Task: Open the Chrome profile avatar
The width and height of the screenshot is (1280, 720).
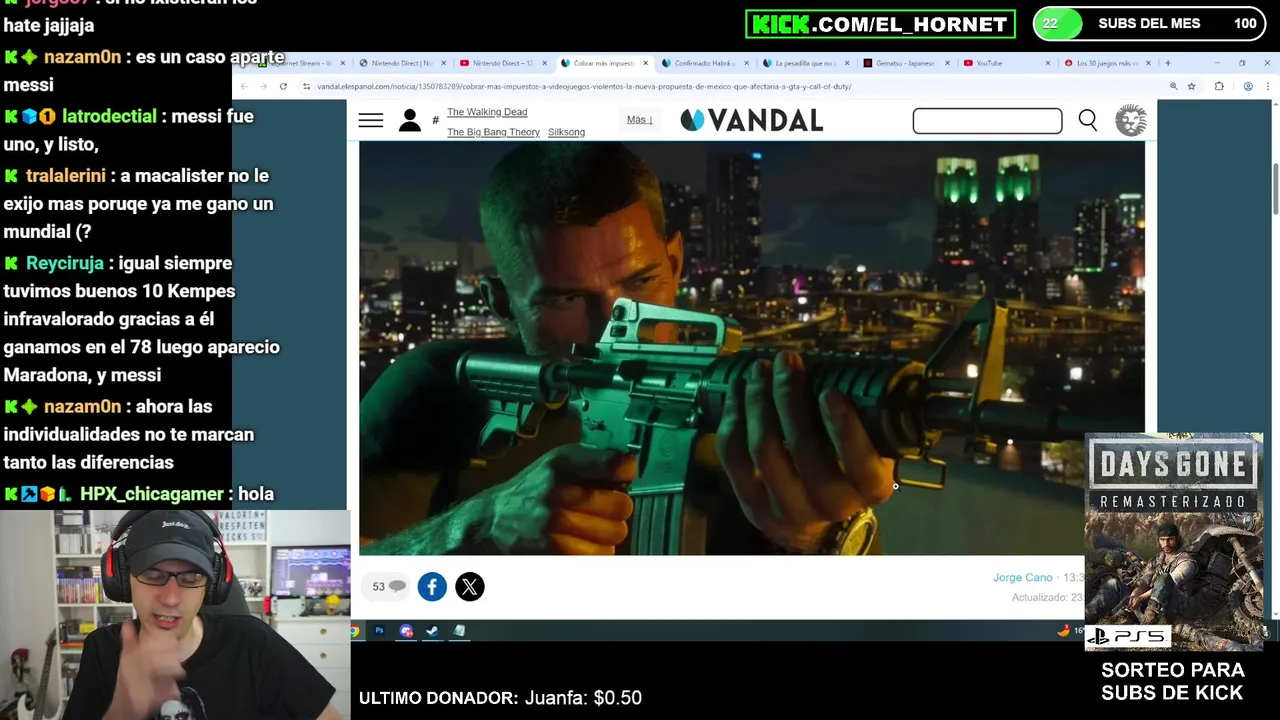Action: coord(1248,87)
